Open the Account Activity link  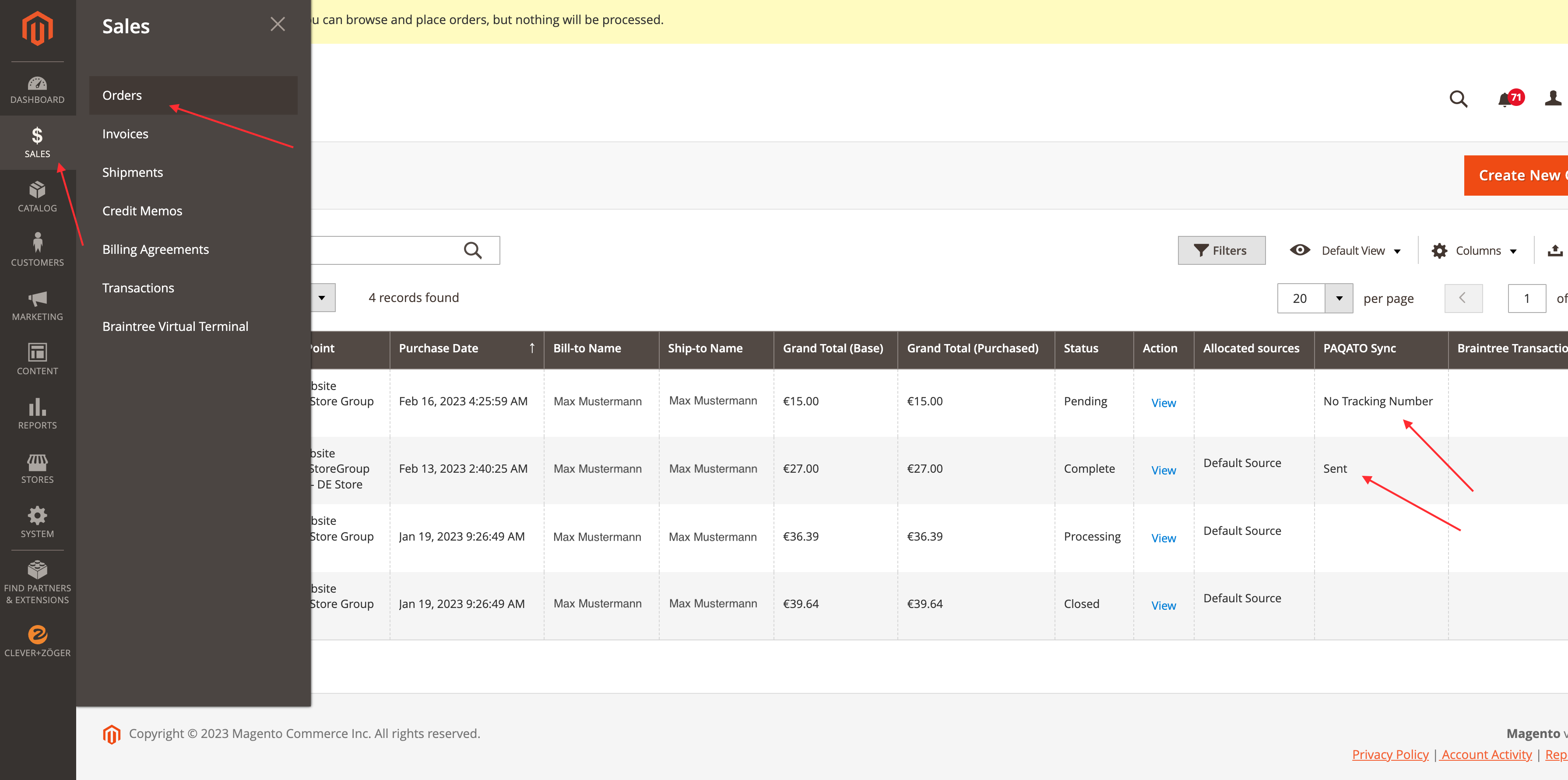click(x=1486, y=755)
